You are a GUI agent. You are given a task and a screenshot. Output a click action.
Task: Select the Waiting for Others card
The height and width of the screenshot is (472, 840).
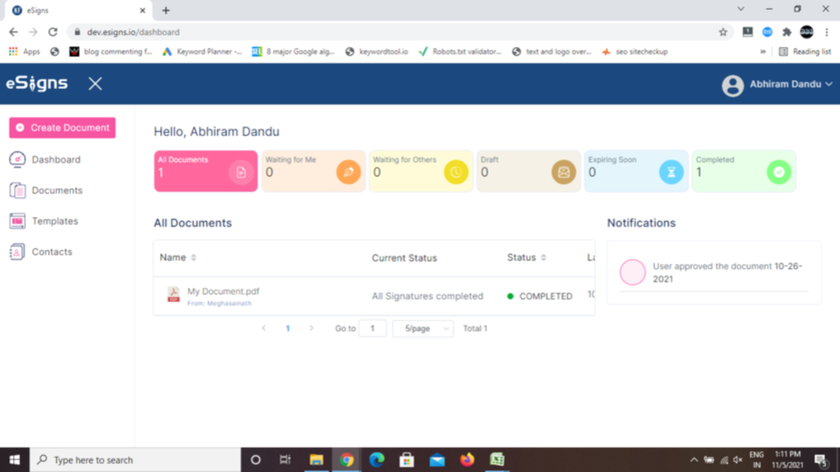(x=421, y=171)
